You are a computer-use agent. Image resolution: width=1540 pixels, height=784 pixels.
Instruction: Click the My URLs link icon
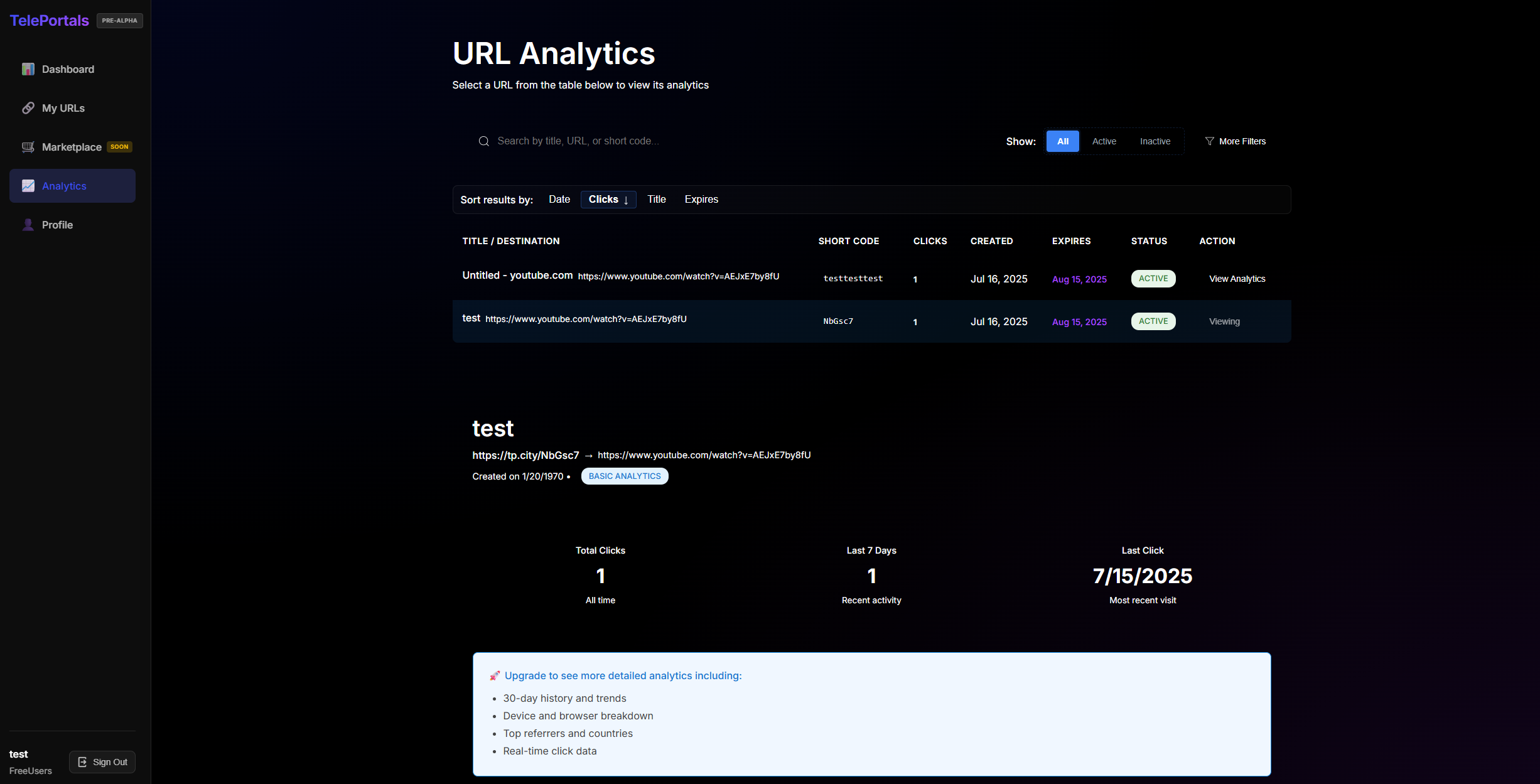[28, 108]
